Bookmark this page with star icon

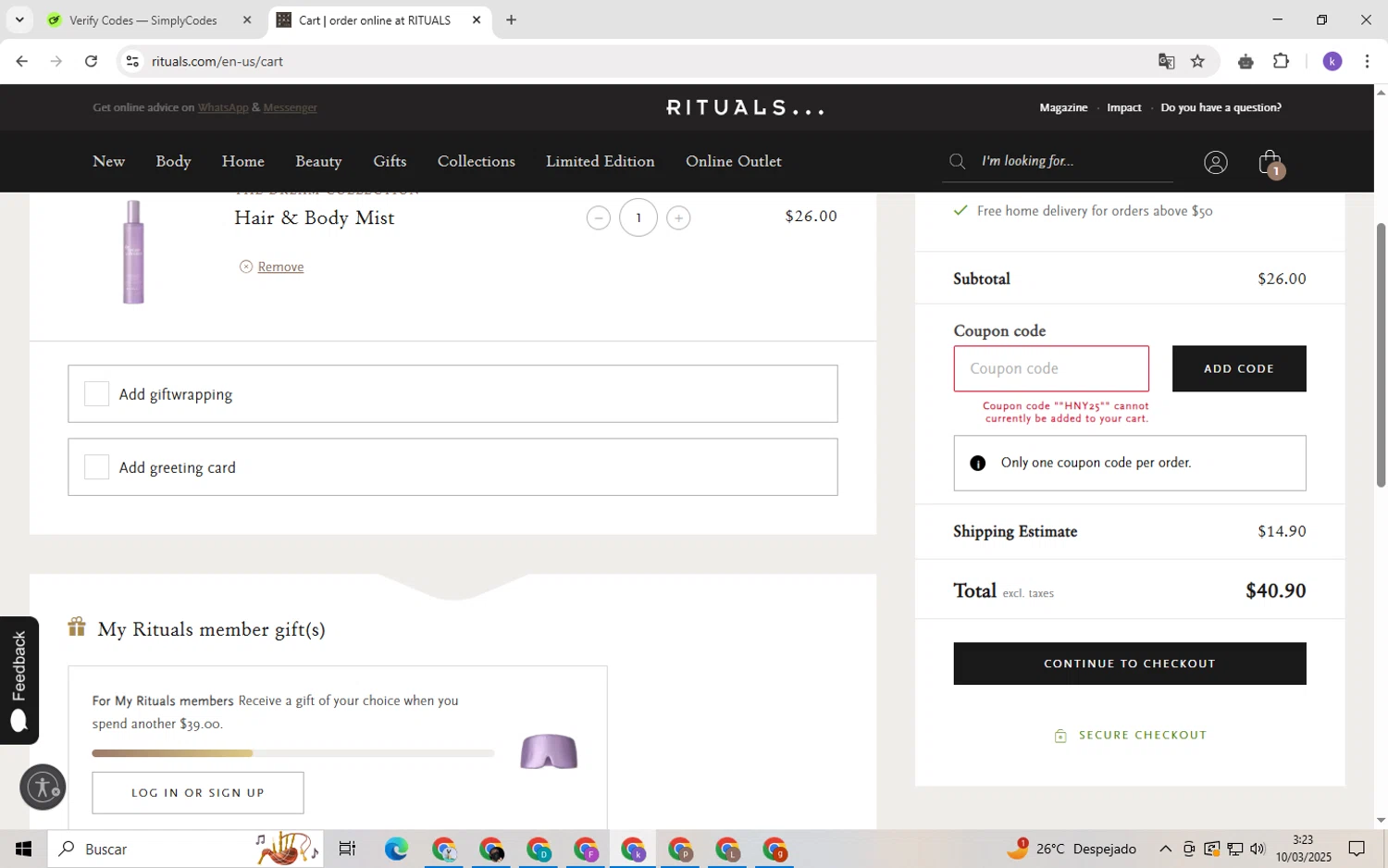coord(1197,61)
